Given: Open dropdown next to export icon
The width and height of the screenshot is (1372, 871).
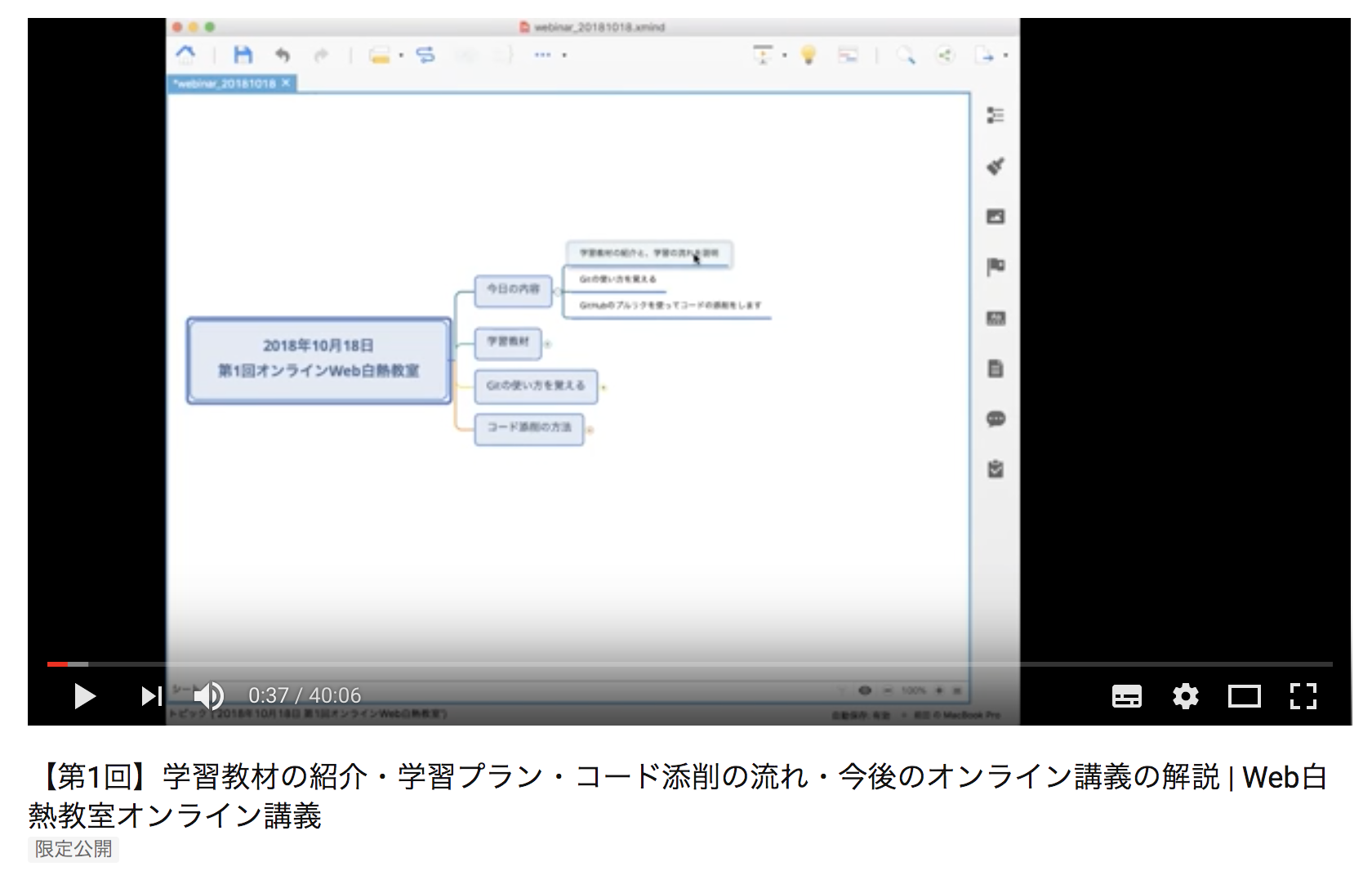Looking at the screenshot, I should coord(1005,56).
